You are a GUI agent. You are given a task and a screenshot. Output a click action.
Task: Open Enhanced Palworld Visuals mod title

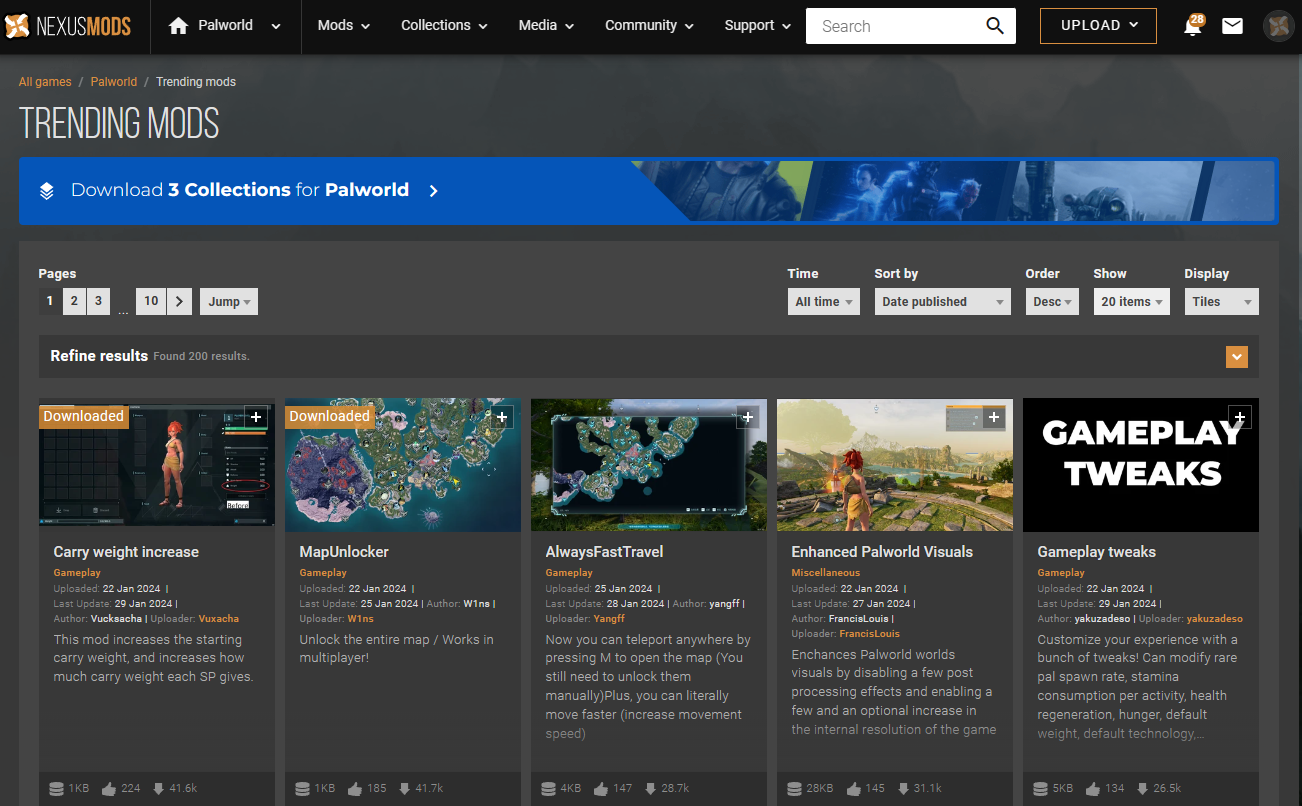882,552
